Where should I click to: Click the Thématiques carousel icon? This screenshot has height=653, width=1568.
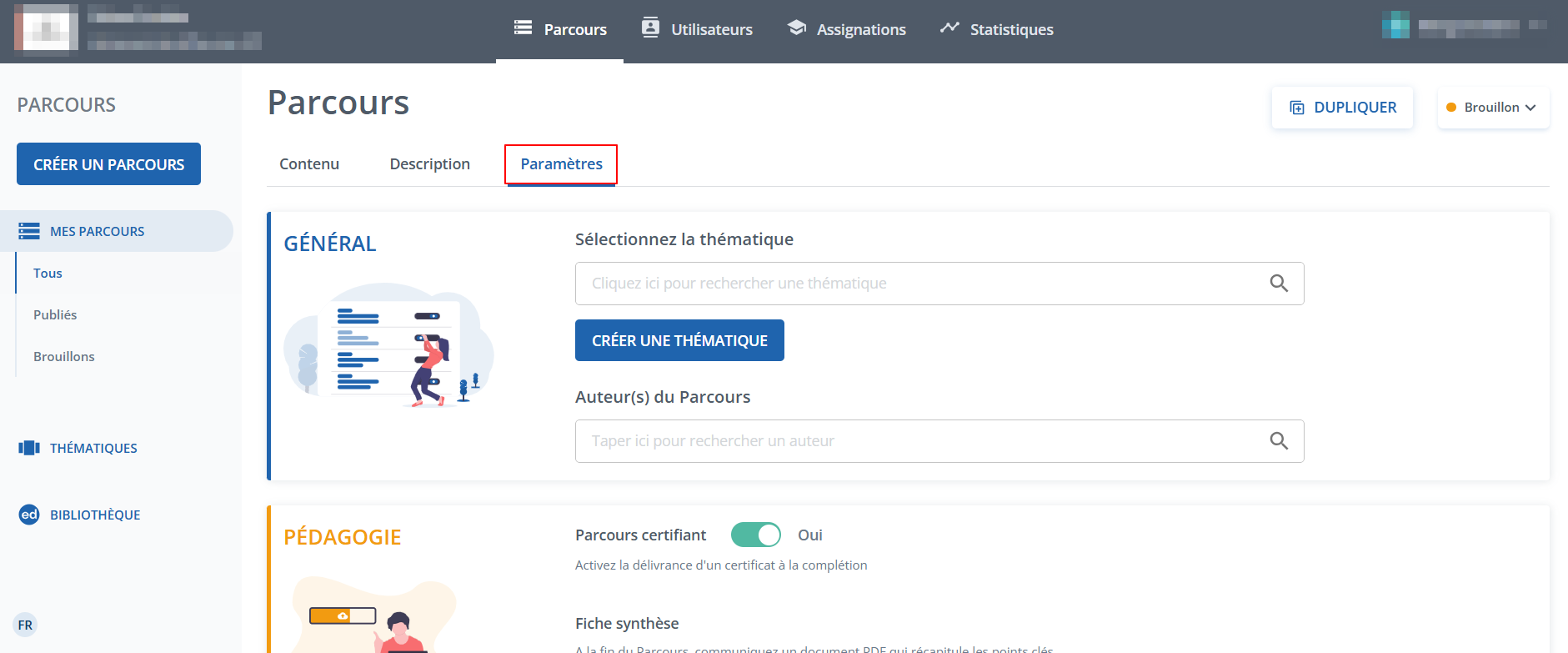[x=29, y=448]
